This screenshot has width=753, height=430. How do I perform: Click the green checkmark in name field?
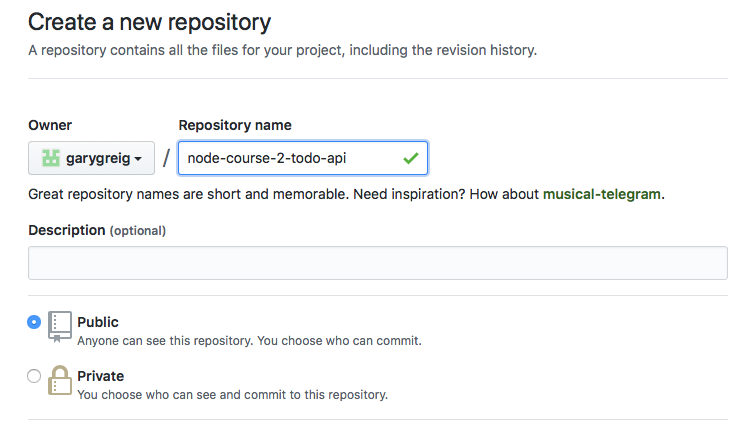point(410,158)
